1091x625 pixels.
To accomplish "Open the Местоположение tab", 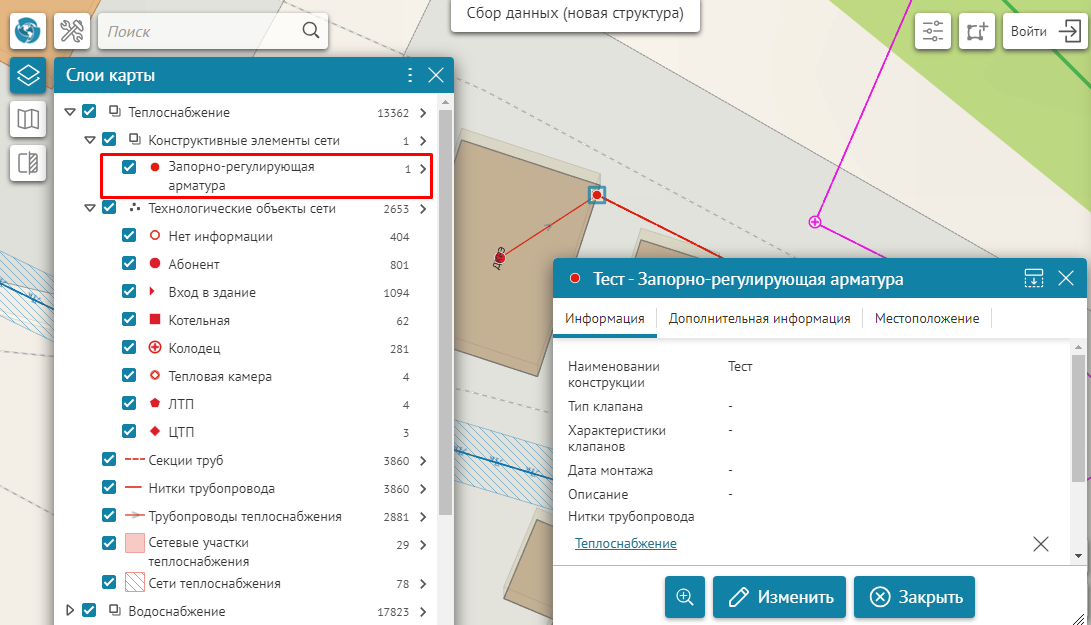I will coord(926,318).
